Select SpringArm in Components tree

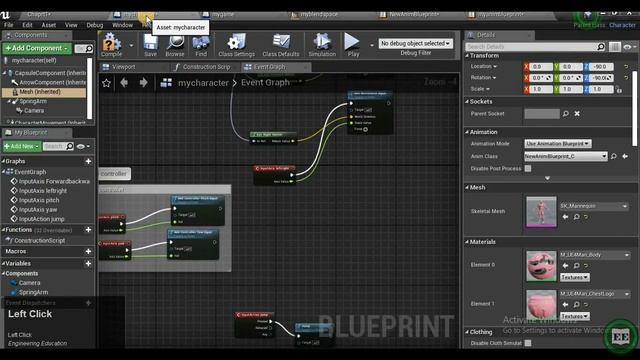coord(33,101)
